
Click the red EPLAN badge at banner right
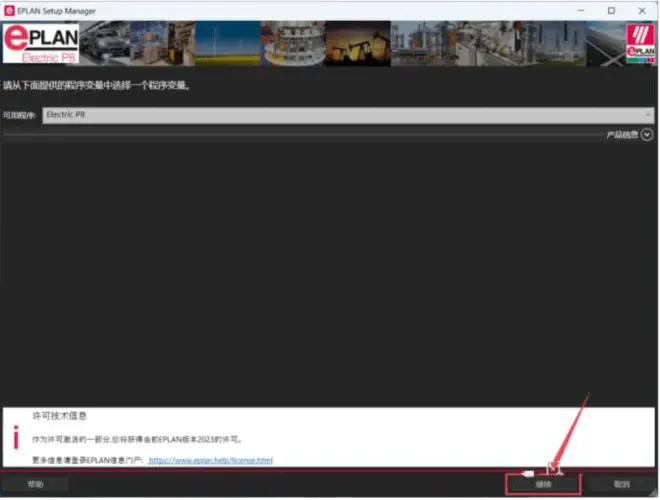pos(640,43)
